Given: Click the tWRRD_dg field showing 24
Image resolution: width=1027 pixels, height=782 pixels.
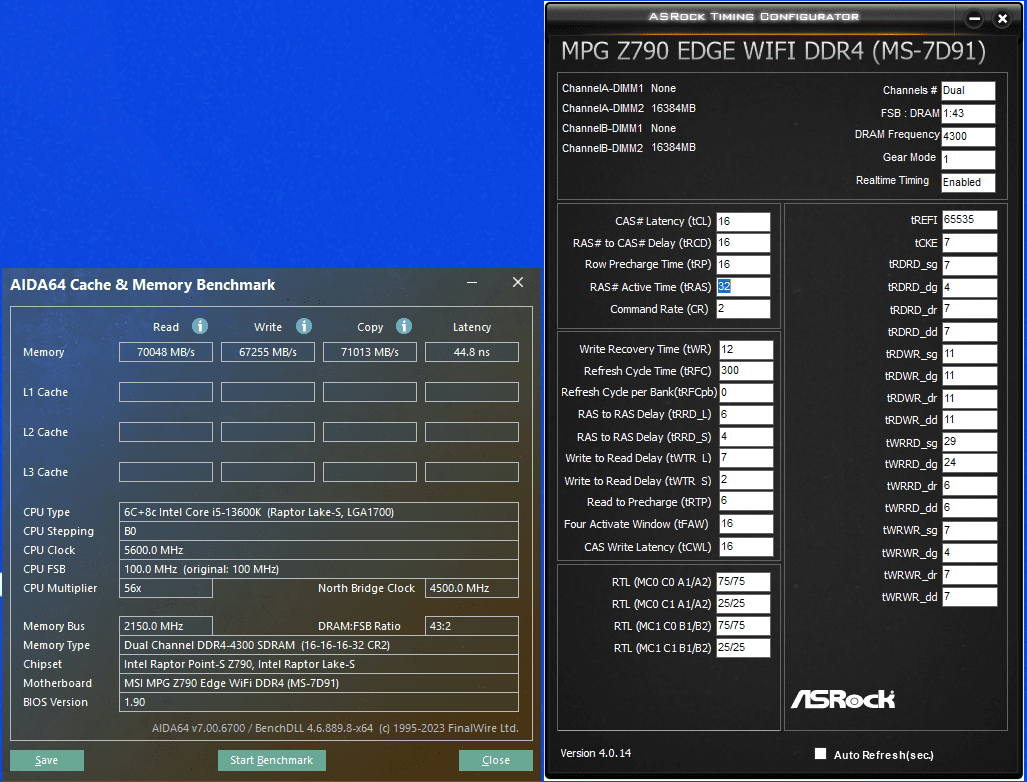Looking at the screenshot, I should coord(969,463).
